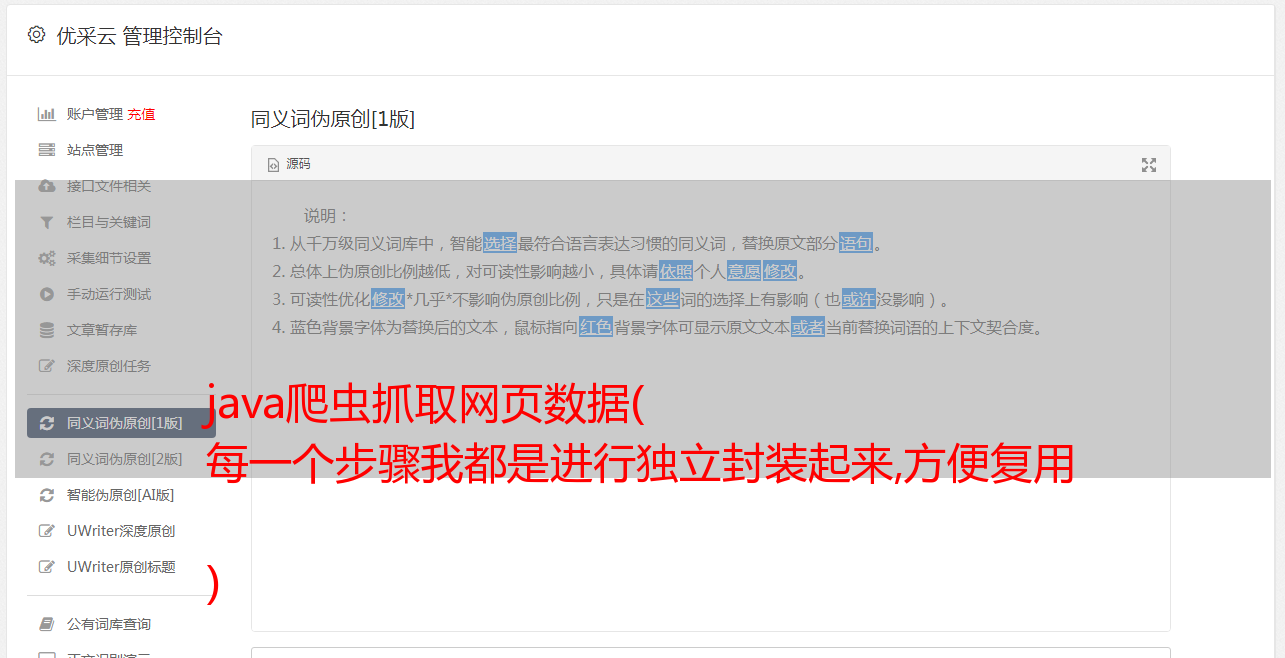Click the edit icon next to UWriter深度原创

(46, 531)
